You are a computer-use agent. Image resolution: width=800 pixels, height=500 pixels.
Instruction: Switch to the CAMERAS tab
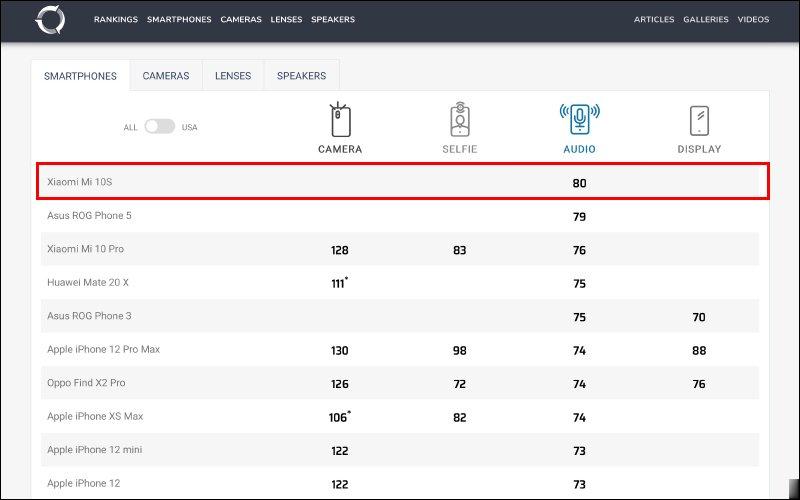click(x=166, y=76)
